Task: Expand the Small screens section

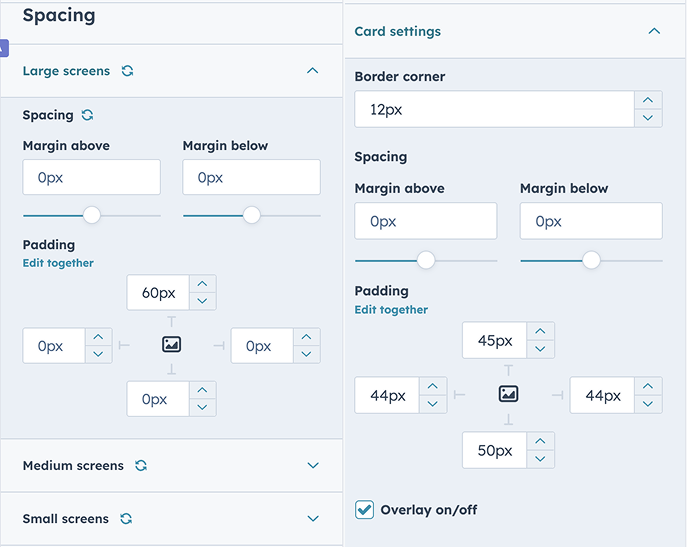Action: pyautogui.click(x=313, y=519)
